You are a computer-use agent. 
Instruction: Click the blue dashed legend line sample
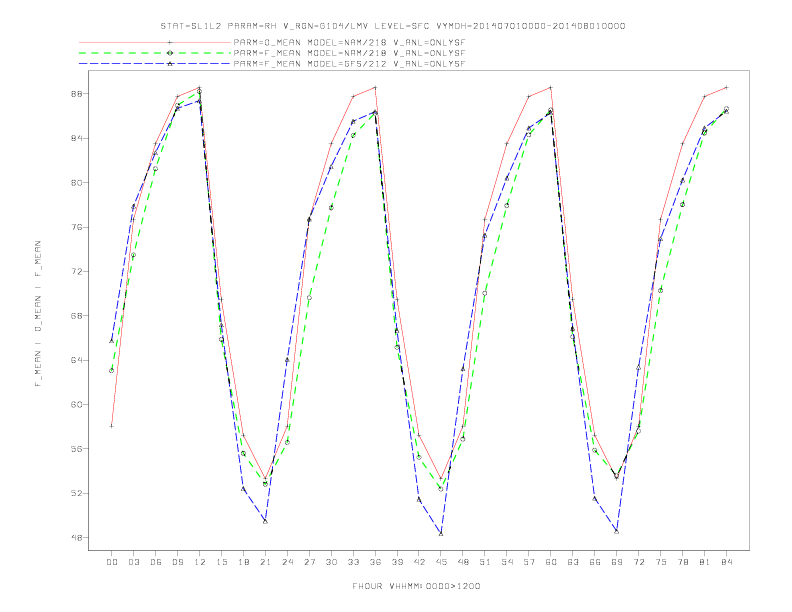coord(155,64)
